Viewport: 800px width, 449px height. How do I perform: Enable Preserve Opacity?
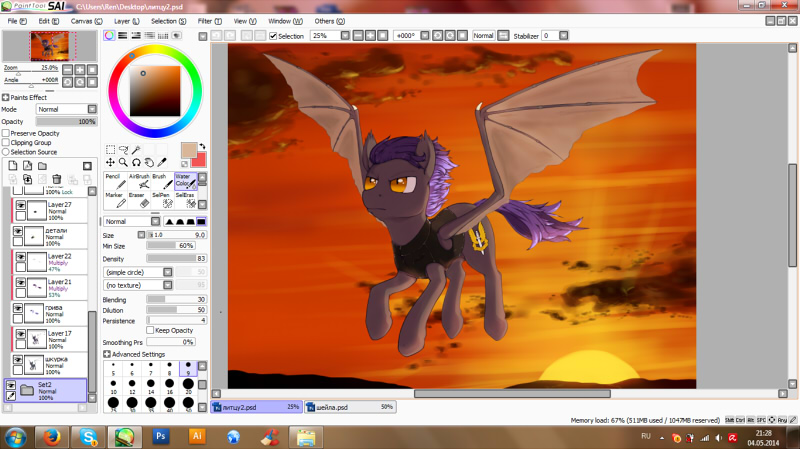[x=6, y=133]
